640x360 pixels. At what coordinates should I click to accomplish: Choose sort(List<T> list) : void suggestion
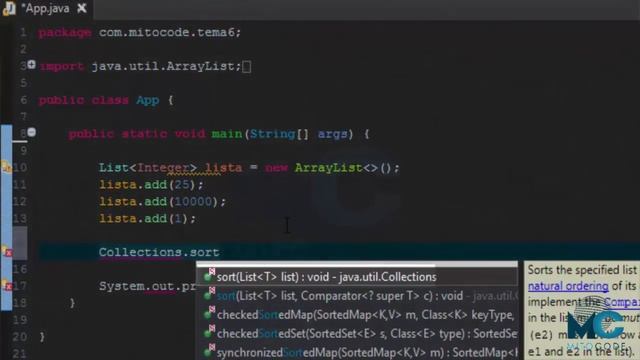coord(357,277)
